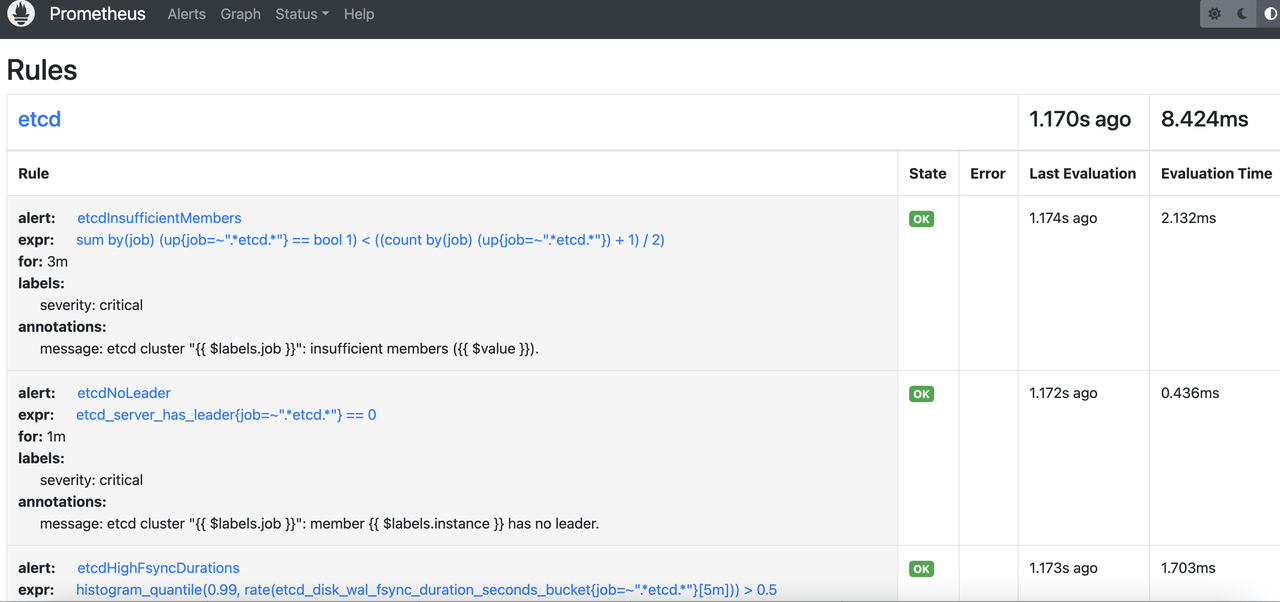Open the Help navigation item
1280x602 pixels.
click(359, 14)
